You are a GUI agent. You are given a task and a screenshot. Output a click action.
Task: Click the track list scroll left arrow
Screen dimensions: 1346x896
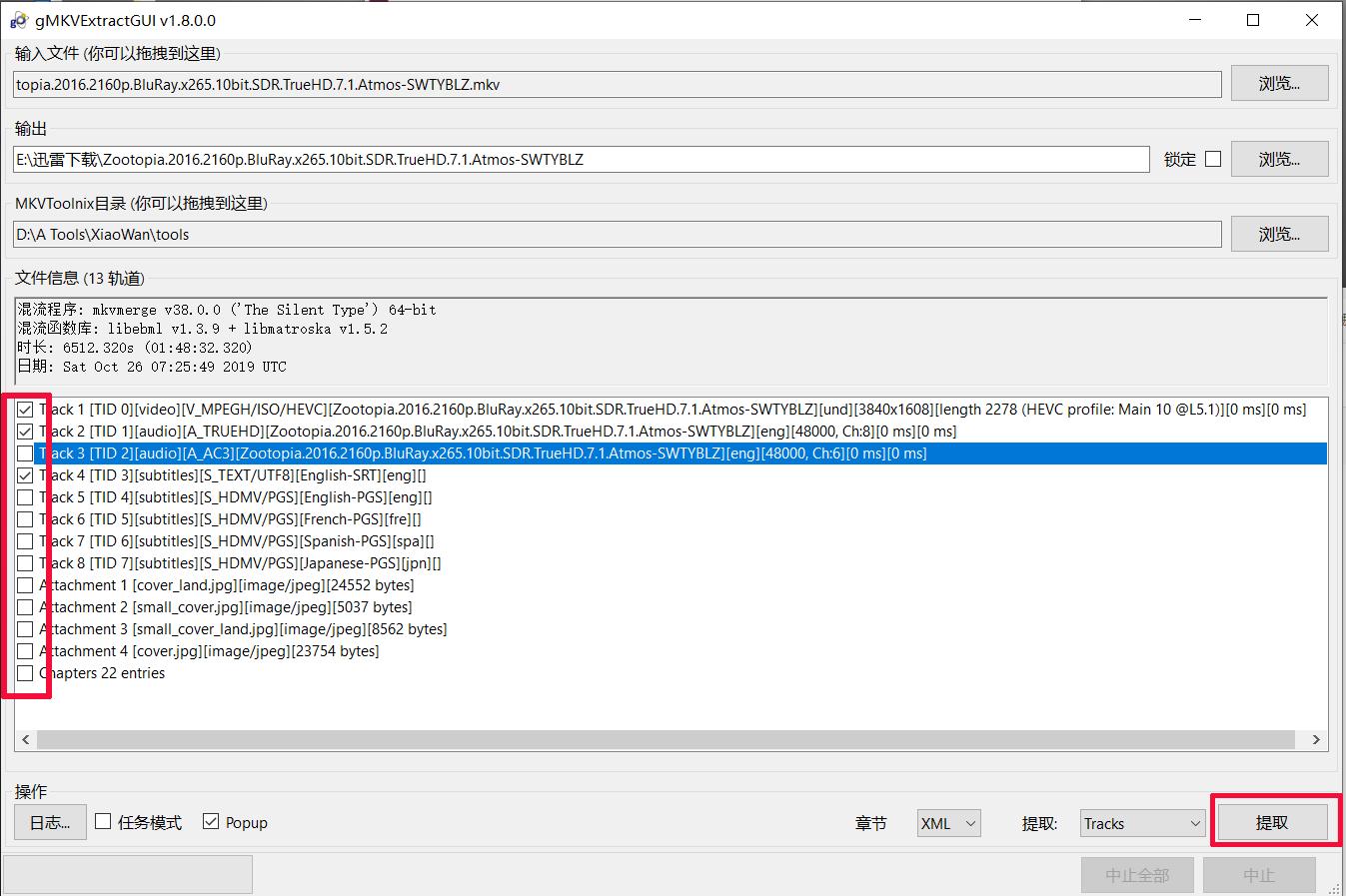pos(25,740)
